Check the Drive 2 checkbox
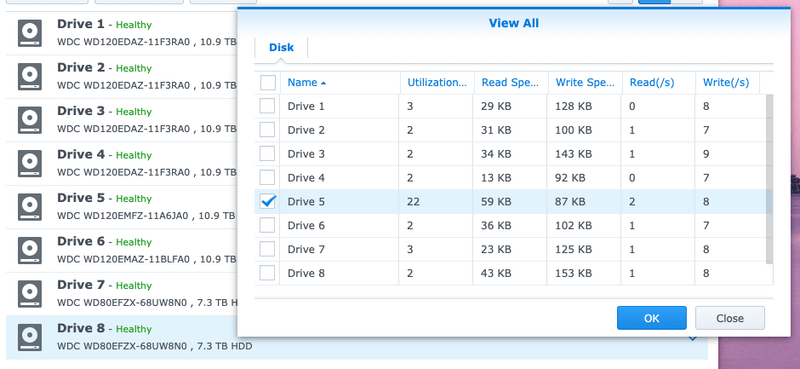Screen dimensions: 800x369 tap(267, 130)
